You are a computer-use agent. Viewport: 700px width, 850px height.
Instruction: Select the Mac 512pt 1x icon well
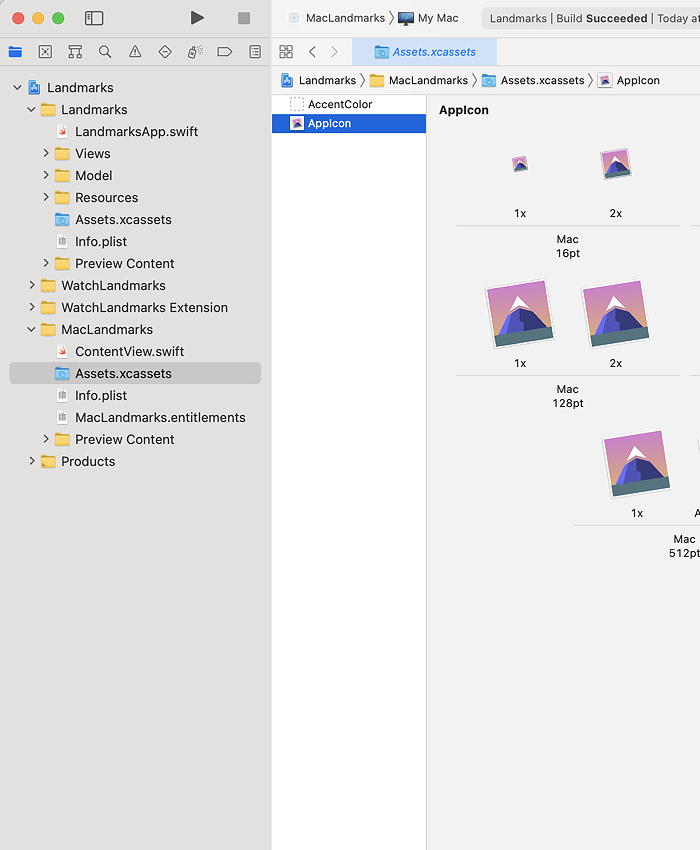[x=637, y=464]
